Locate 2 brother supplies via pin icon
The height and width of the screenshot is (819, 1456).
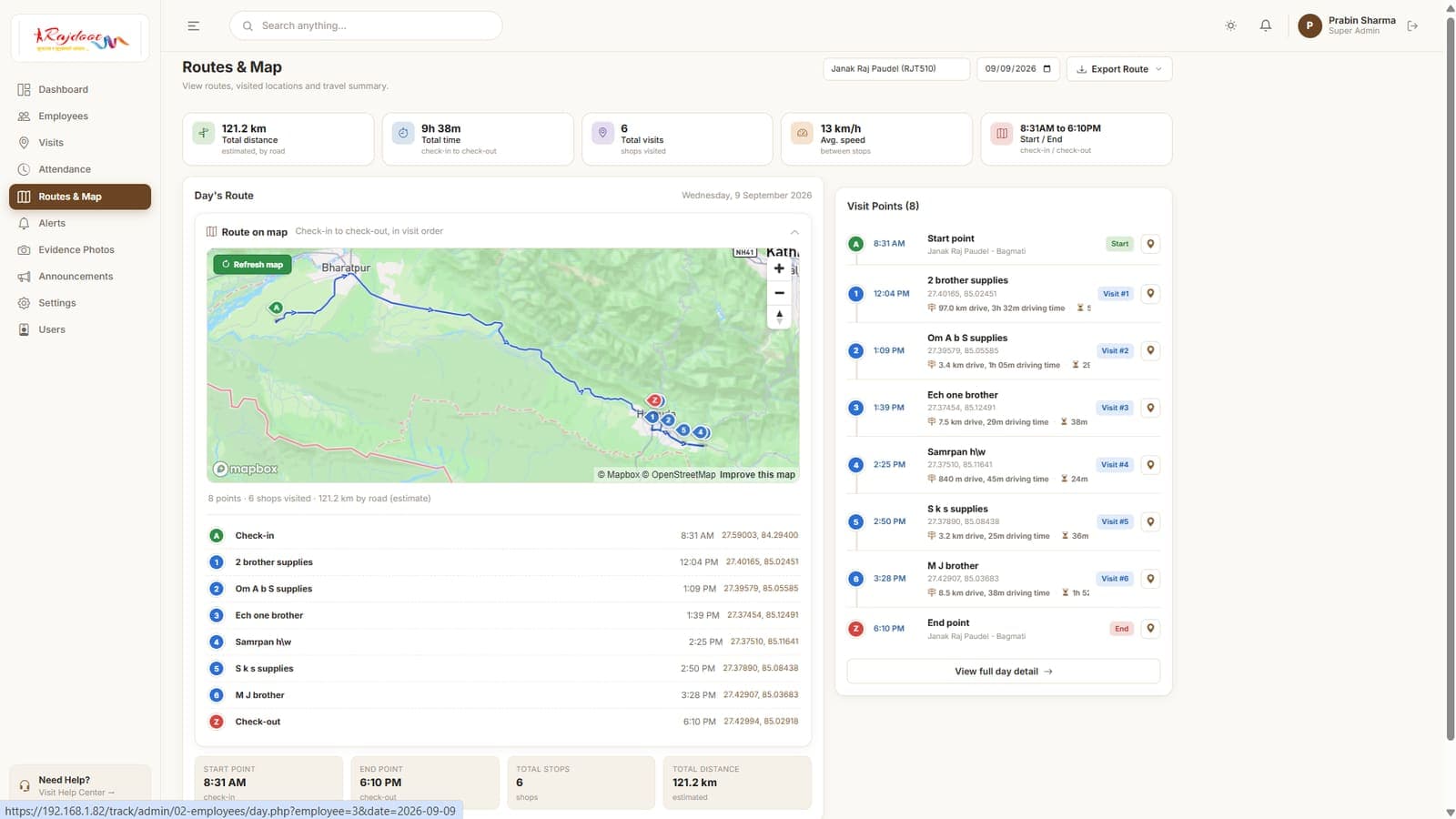tap(1150, 293)
